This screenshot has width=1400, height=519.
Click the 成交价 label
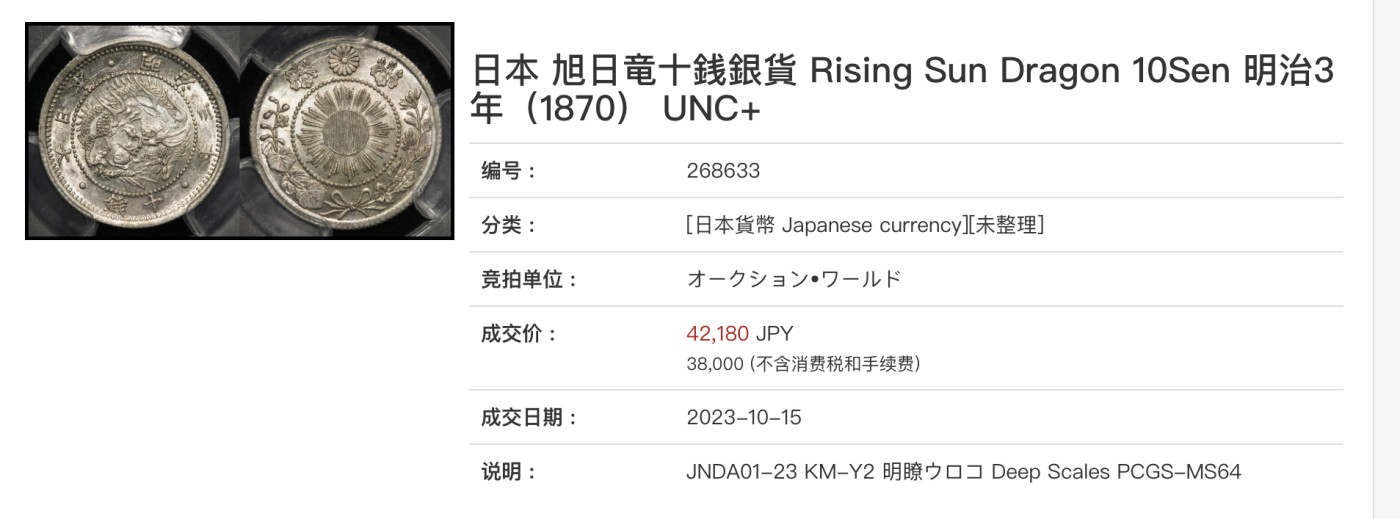pos(520,334)
